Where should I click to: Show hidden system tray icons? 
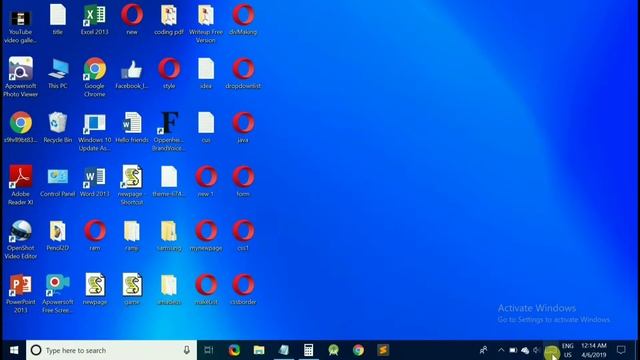(501, 350)
